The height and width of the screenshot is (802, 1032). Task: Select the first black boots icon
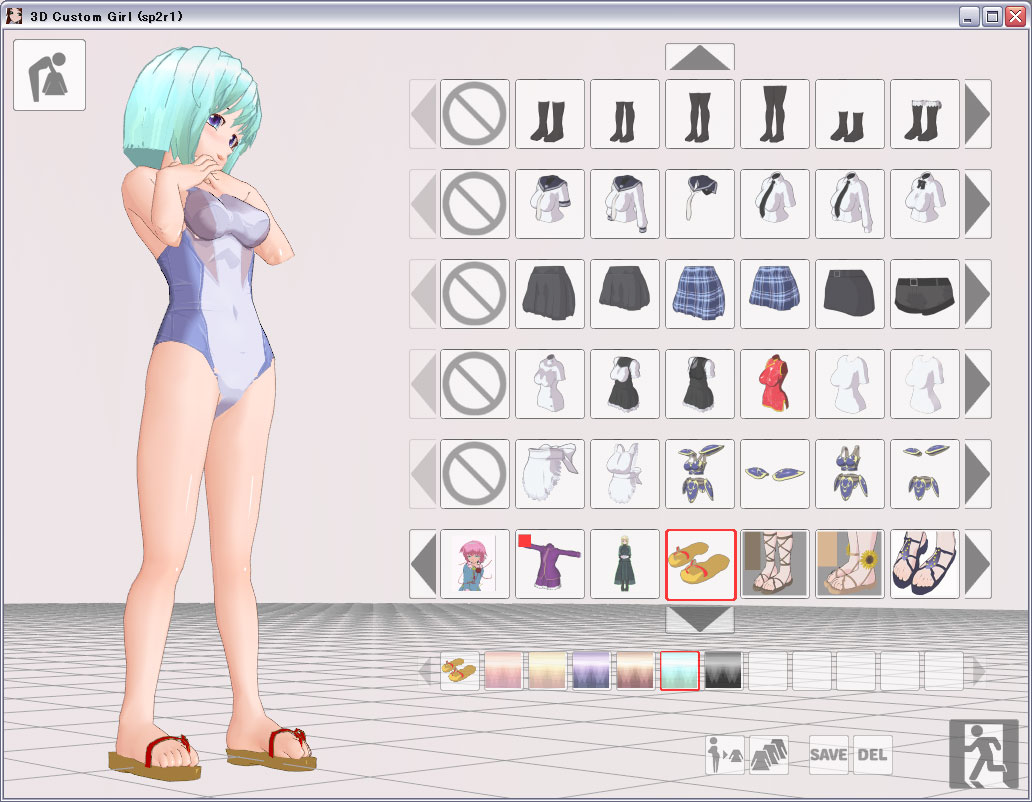[550, 114]
